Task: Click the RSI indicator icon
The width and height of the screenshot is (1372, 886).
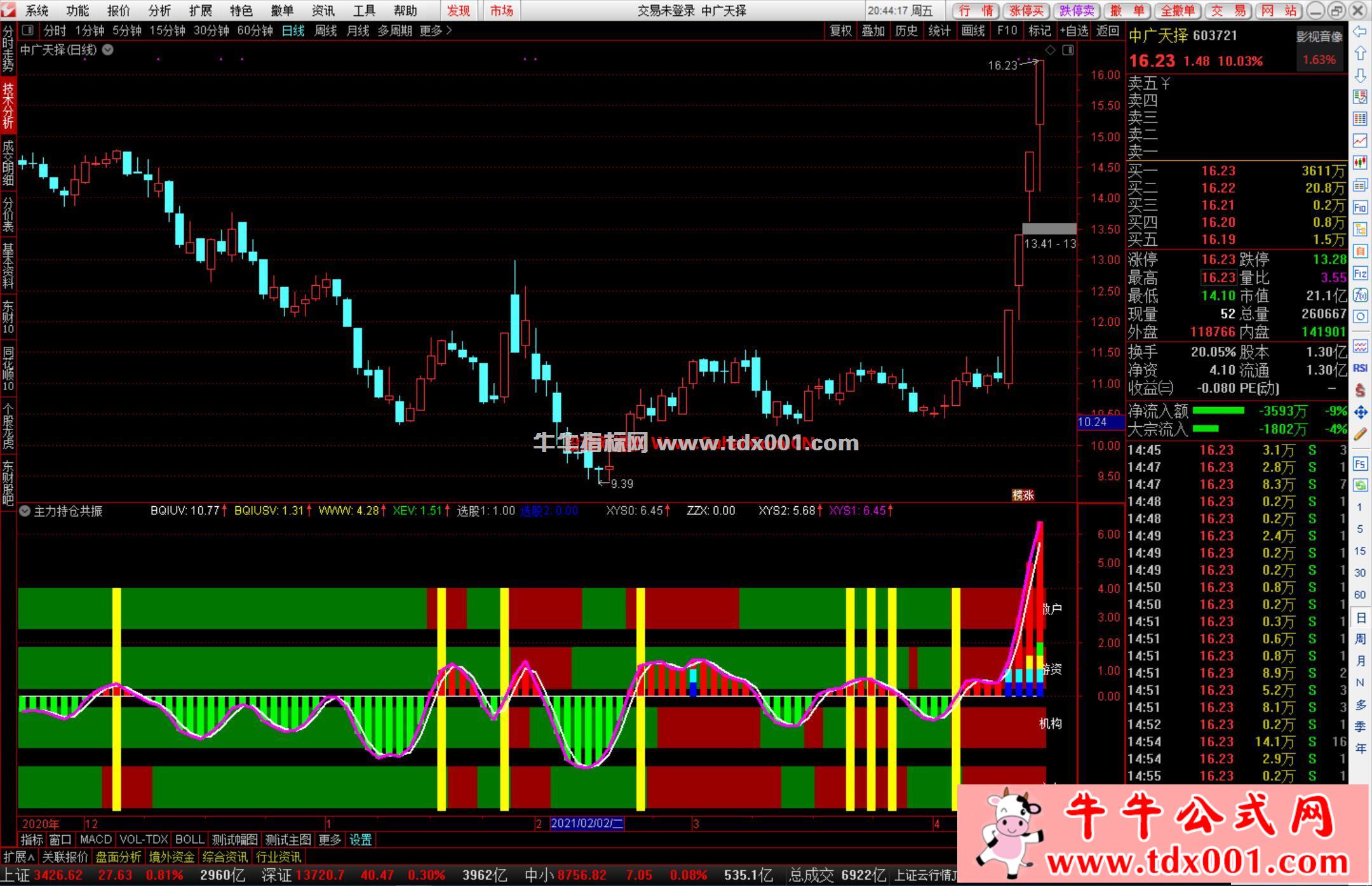Action: [x=1360, y=368]
